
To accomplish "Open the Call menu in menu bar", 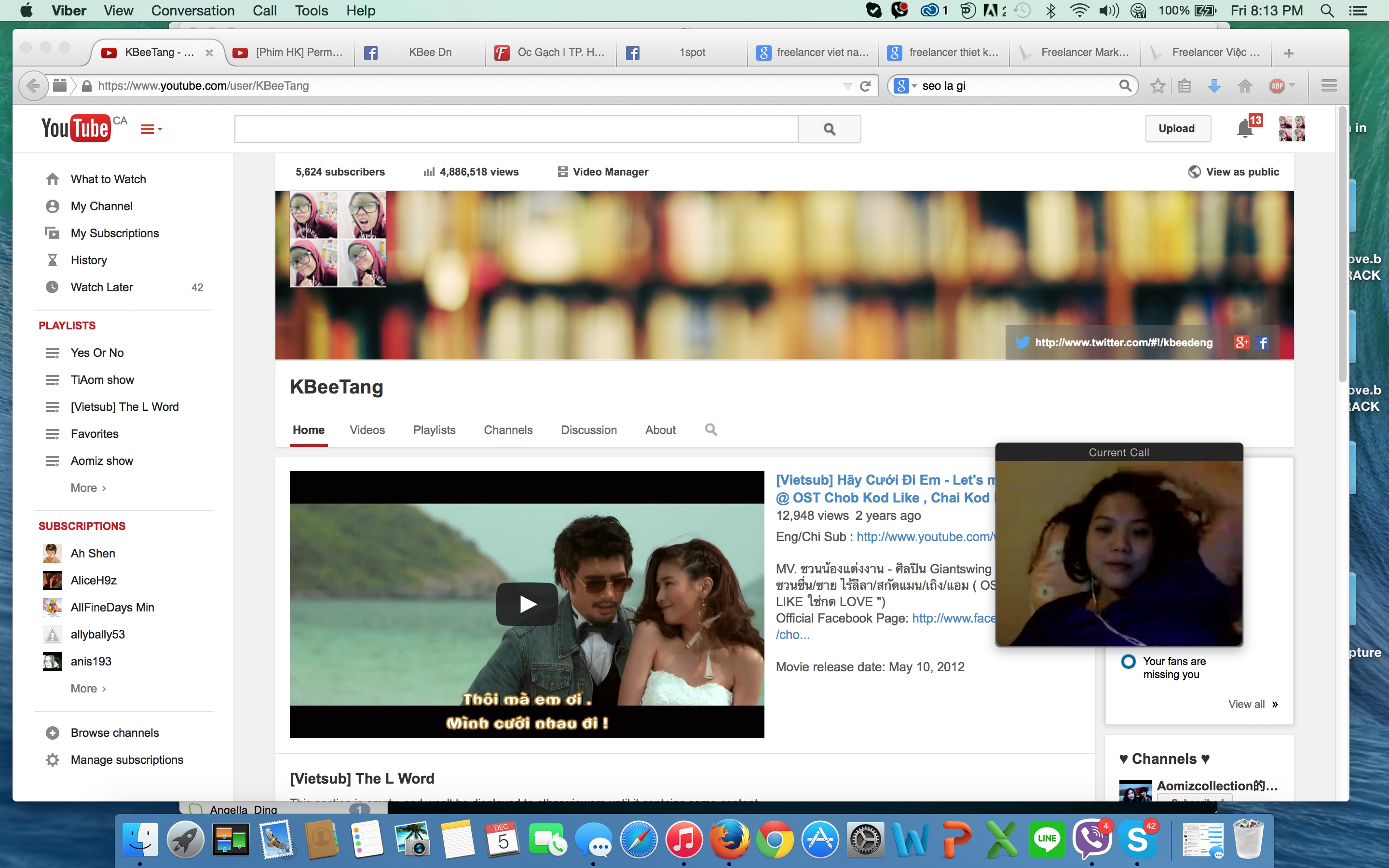I will pos(265,10).
